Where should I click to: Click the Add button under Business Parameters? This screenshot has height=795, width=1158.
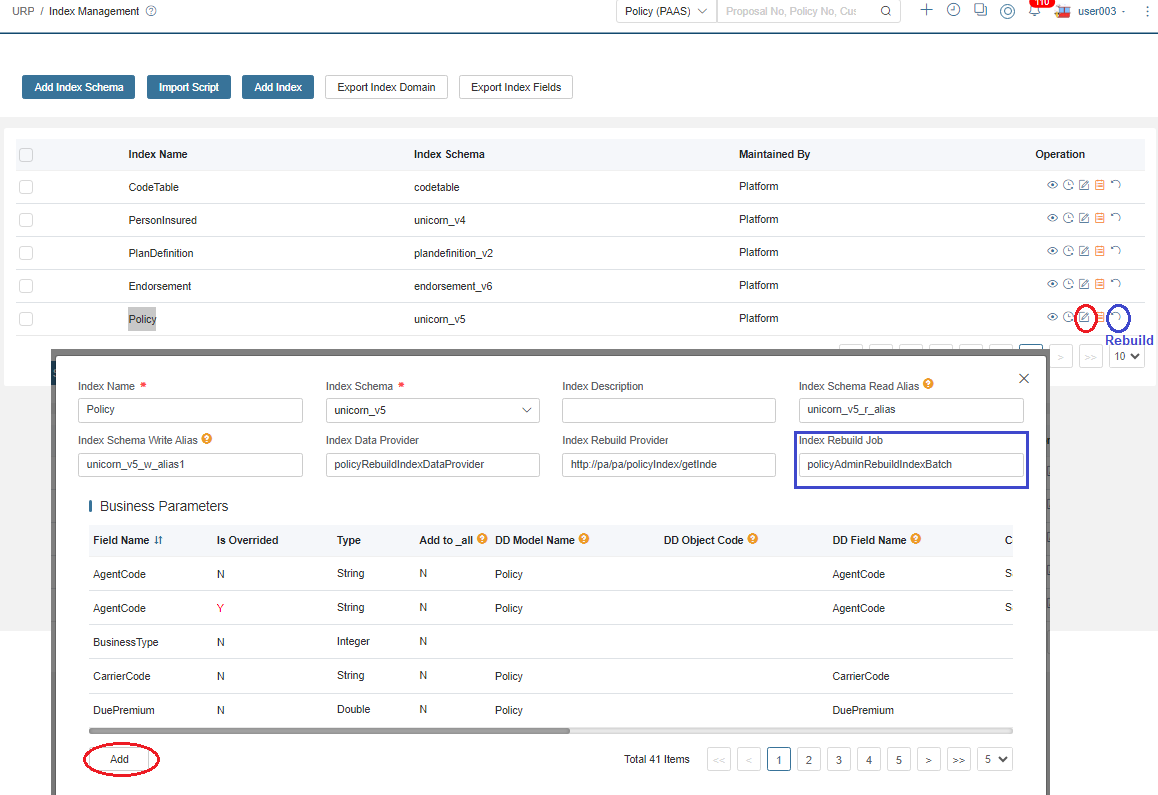point(120,760)
